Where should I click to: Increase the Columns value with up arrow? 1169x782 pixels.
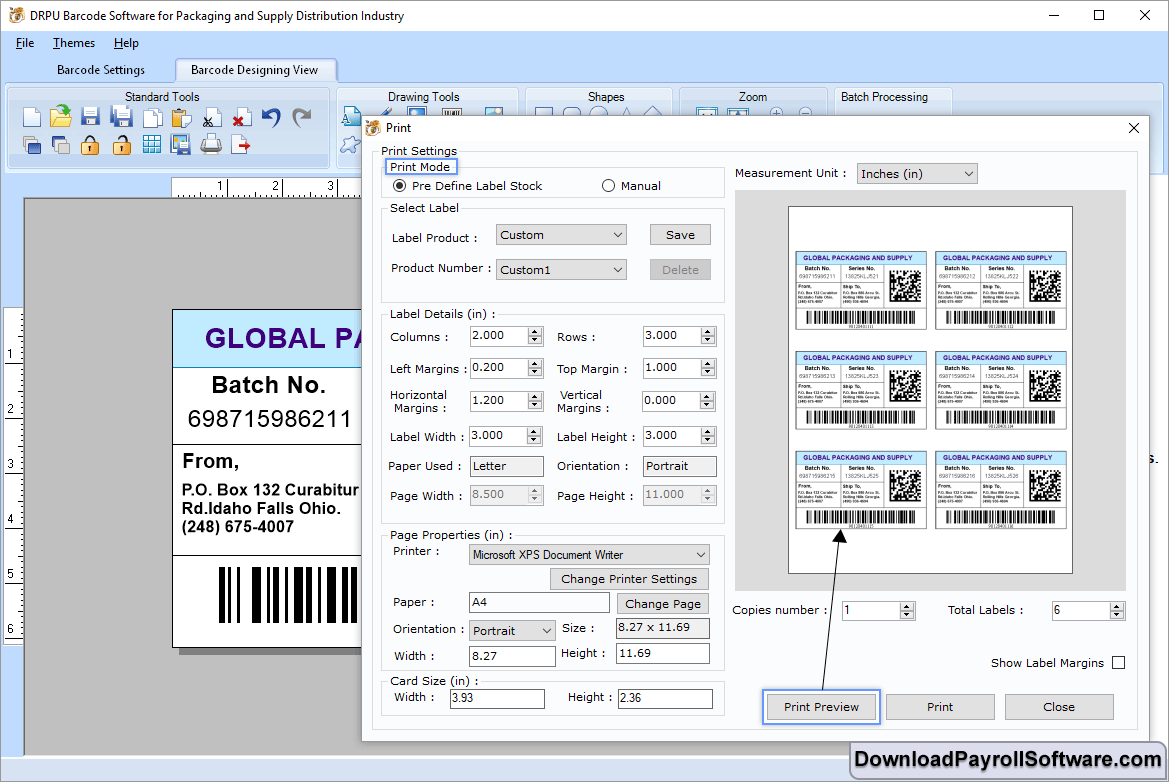(x=535, y=331)
